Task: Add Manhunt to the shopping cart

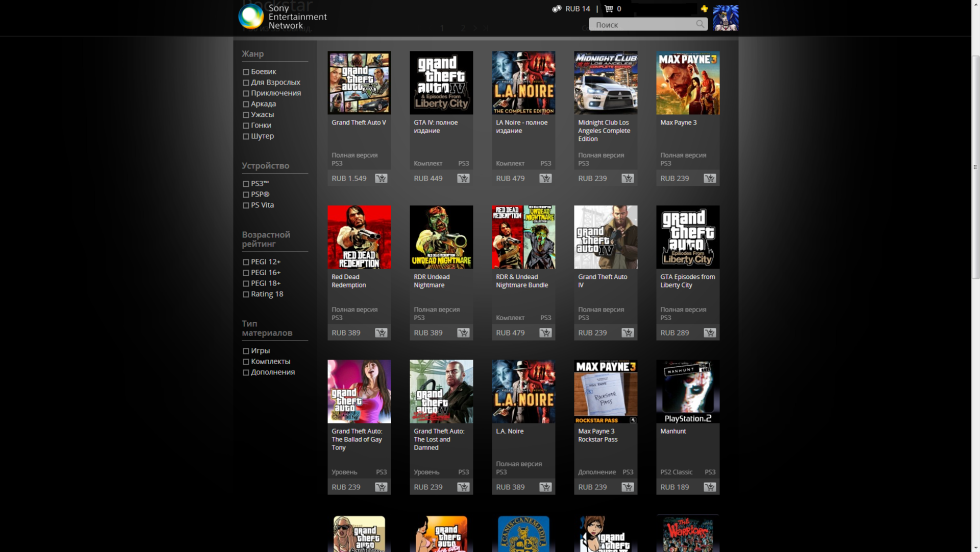Action: (709, 487)
